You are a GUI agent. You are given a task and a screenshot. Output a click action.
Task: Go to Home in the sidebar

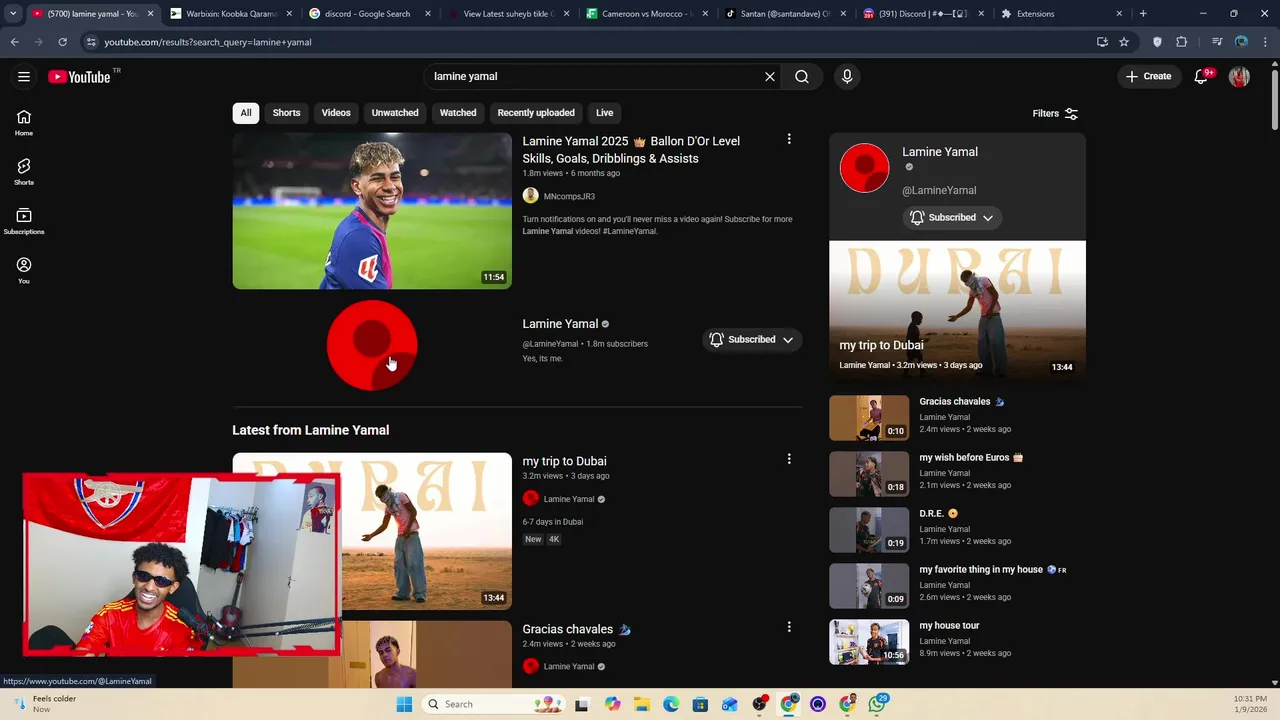click(x=24, y=122)
